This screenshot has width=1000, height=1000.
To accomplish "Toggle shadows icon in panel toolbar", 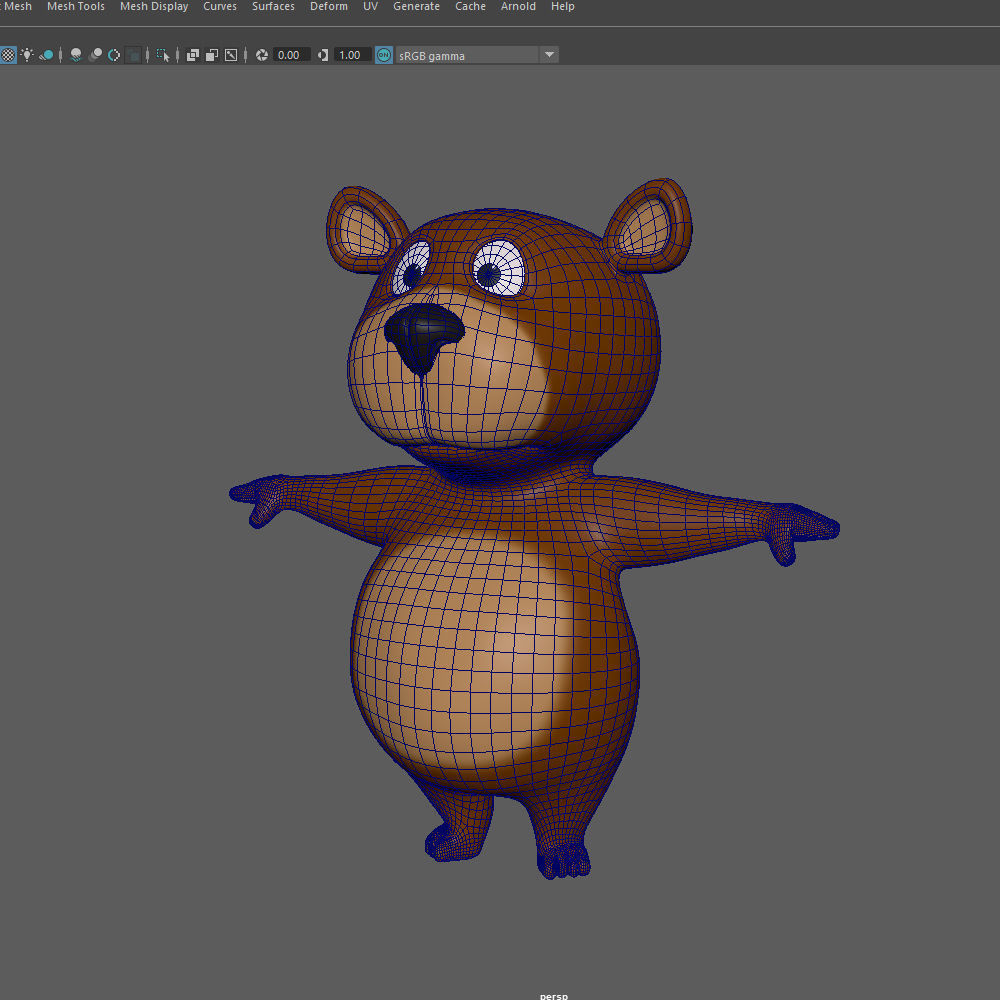I will point(46,55).
